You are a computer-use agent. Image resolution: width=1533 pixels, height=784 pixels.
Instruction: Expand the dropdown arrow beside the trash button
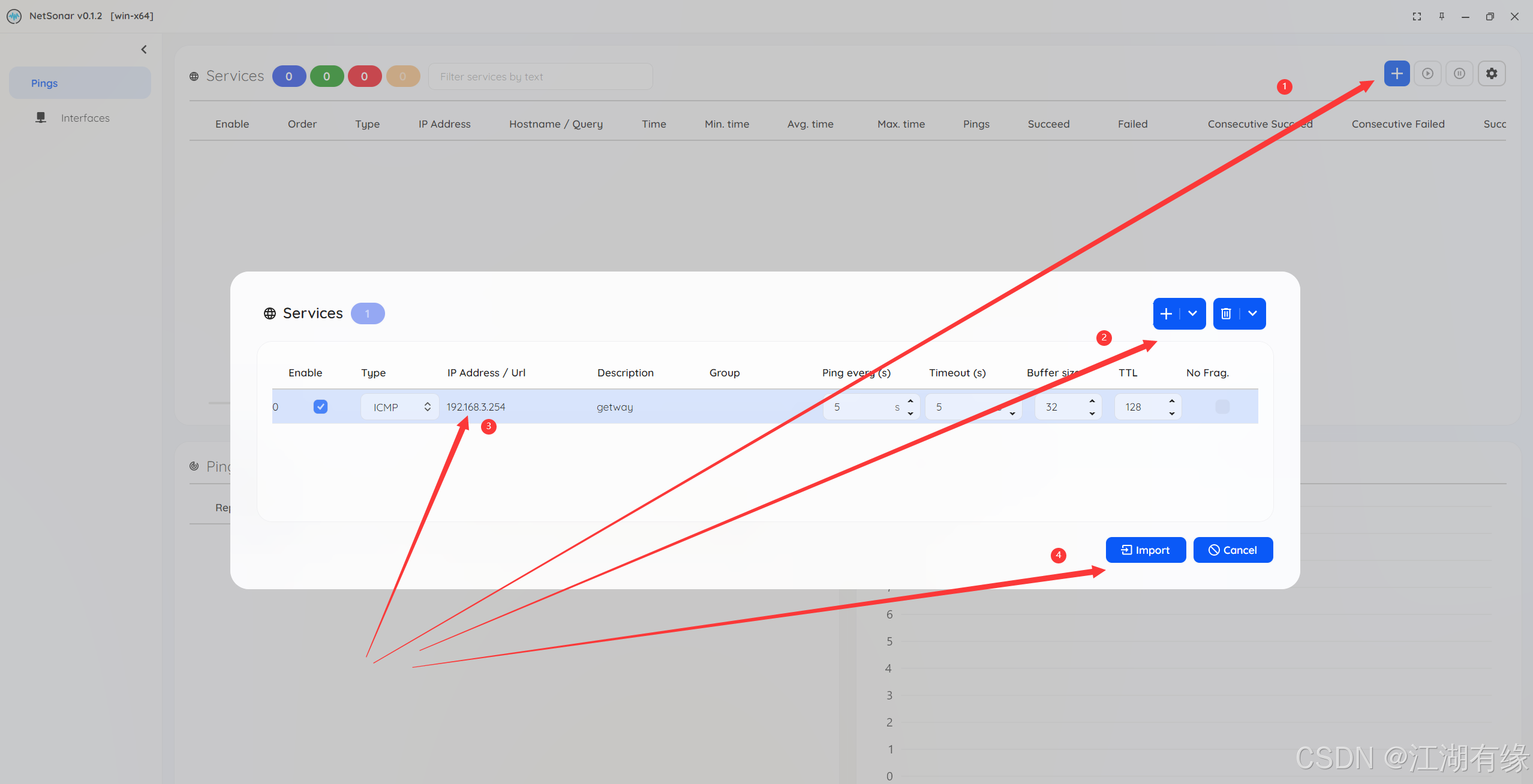[x=1253, y=313]
